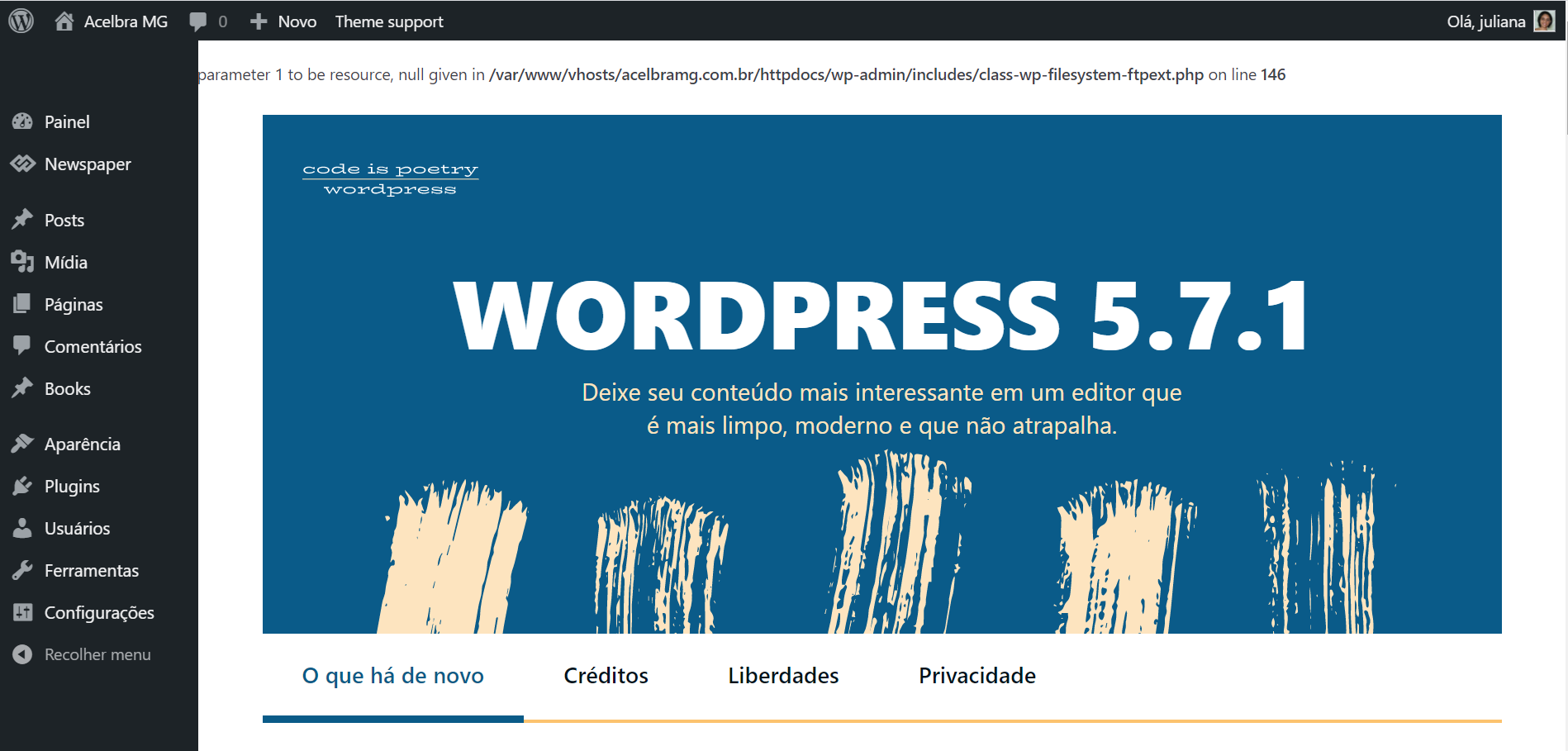
Task: Click the Posts pushpin icon
Action: point(22,220)
